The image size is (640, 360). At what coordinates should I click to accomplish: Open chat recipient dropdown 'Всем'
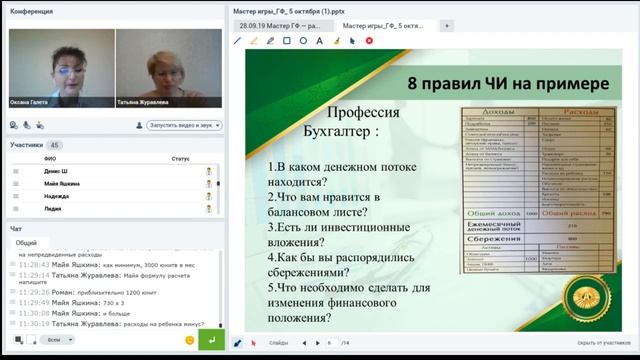click(58, 340)
